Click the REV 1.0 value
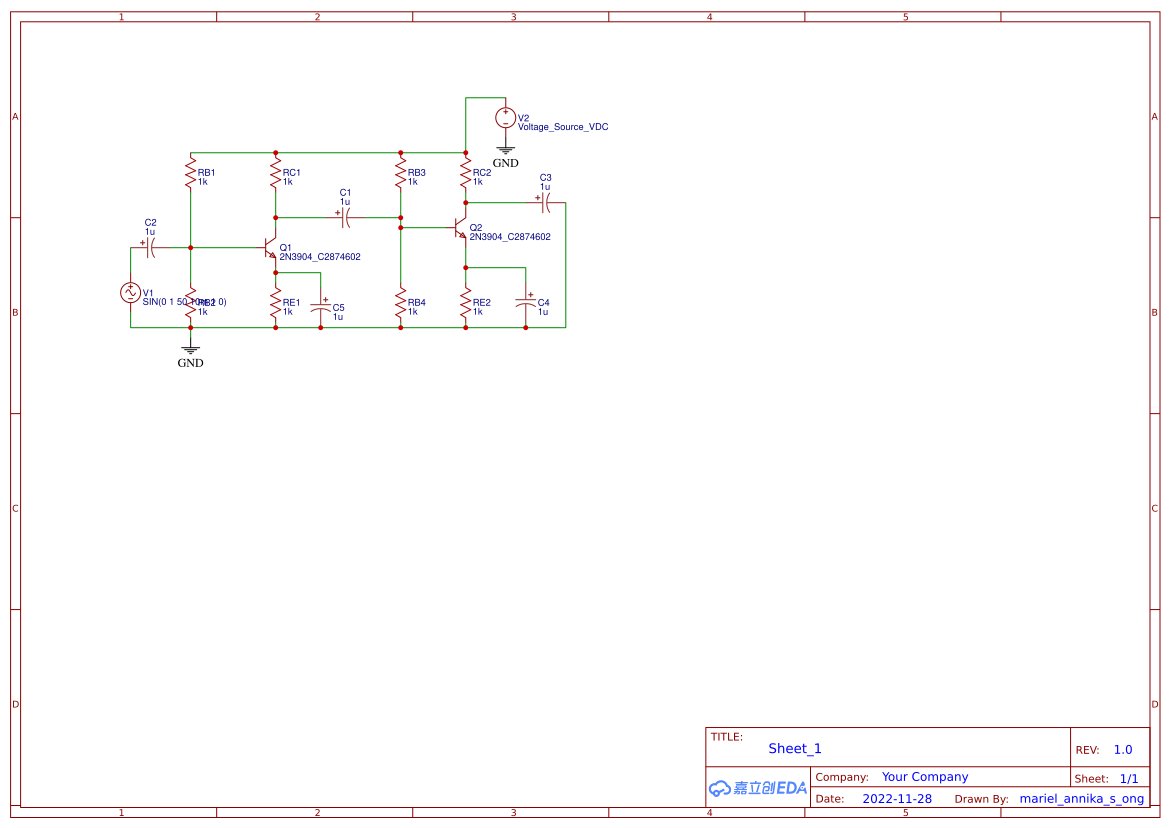The image size is (1170, 828). [x=1121, y=748]
